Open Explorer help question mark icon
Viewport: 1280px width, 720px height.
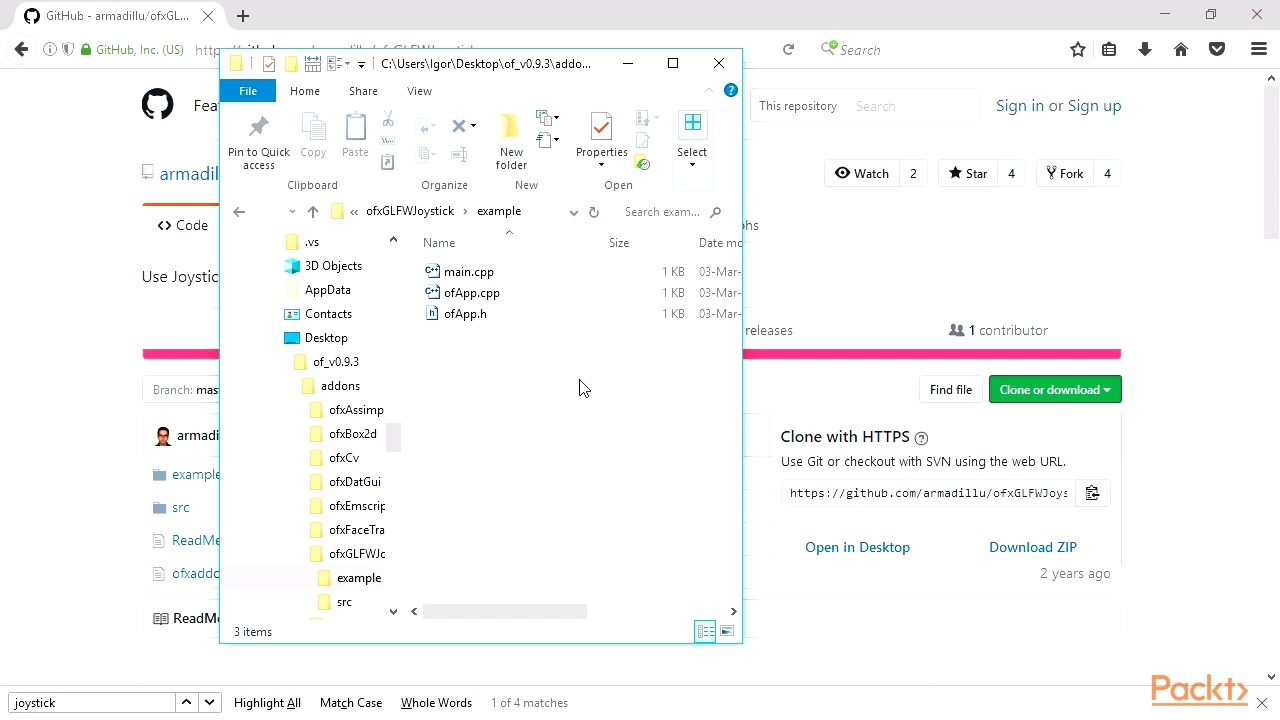731,90
